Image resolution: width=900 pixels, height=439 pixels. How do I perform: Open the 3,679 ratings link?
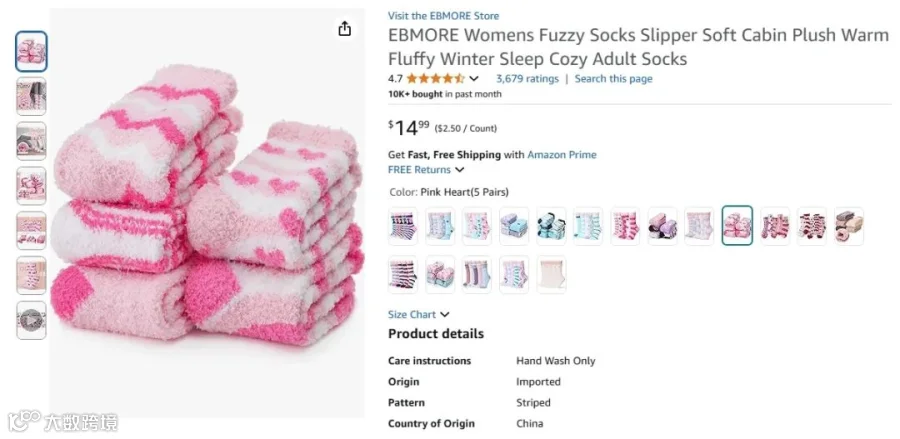[527, 79]
